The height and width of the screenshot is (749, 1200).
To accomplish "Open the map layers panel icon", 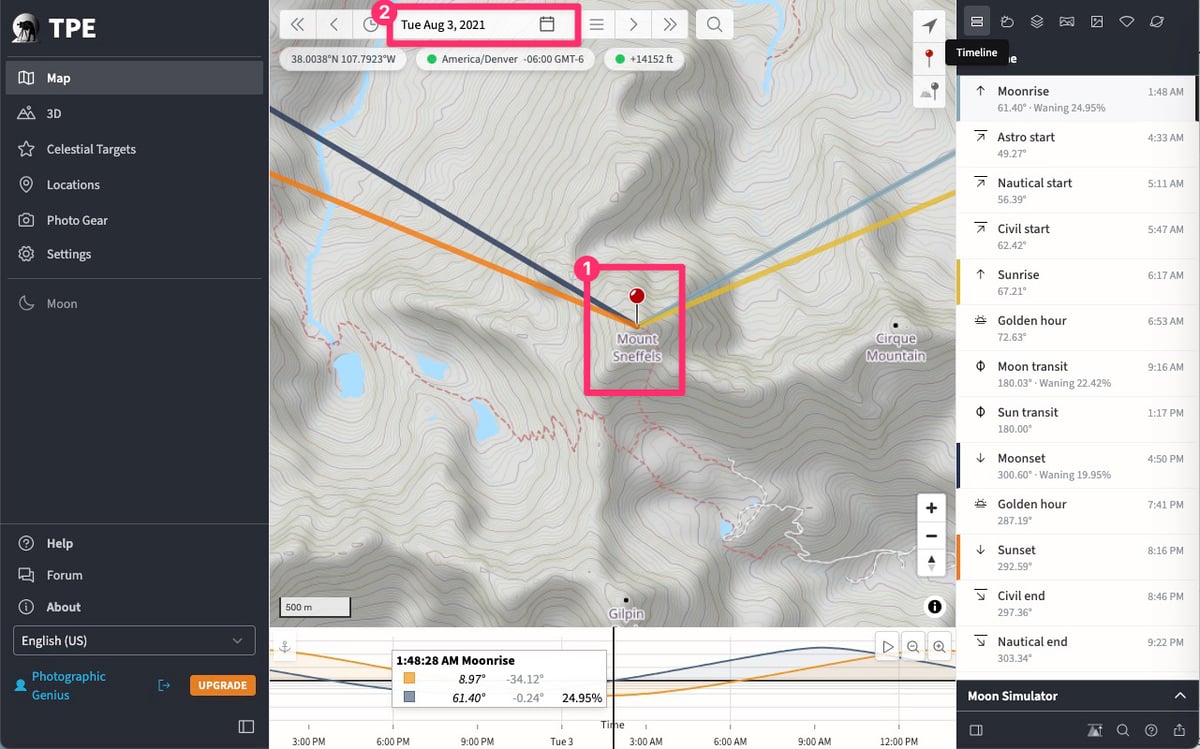I will pyautogui.click(x=1037, y=21).
